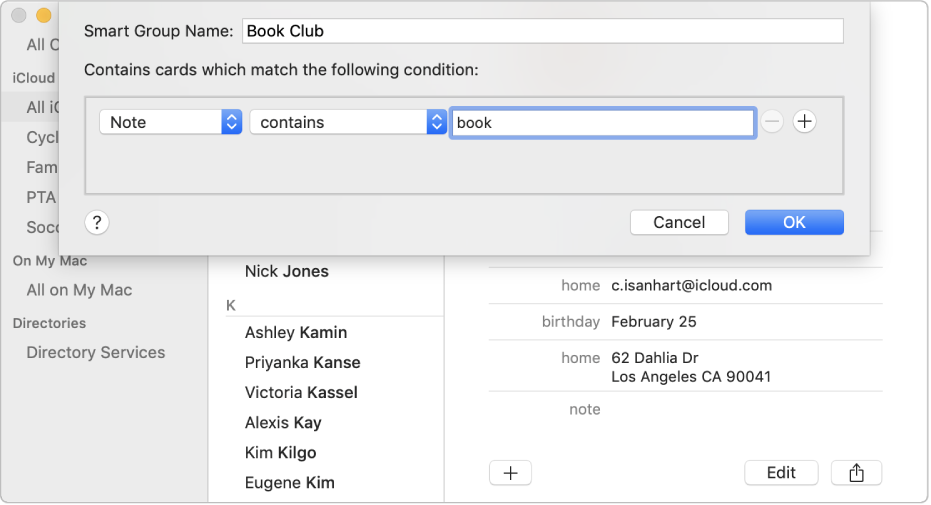Screen dimensions: 931x505
Task: Select contact Eugene Kim
Action: coord(290,483)
